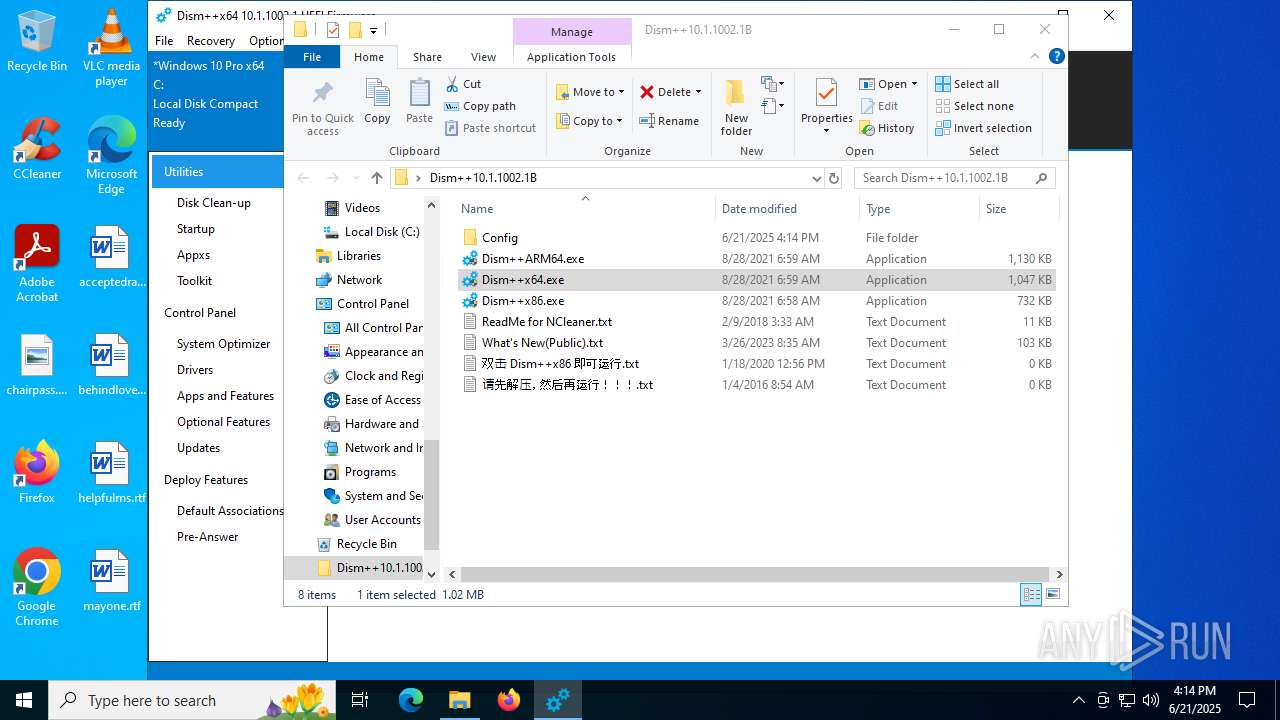Image resolution: width=1280 pixels, height=720 pixels.
Task: Open Firefox from the taskbar
Action: point(508,700)
